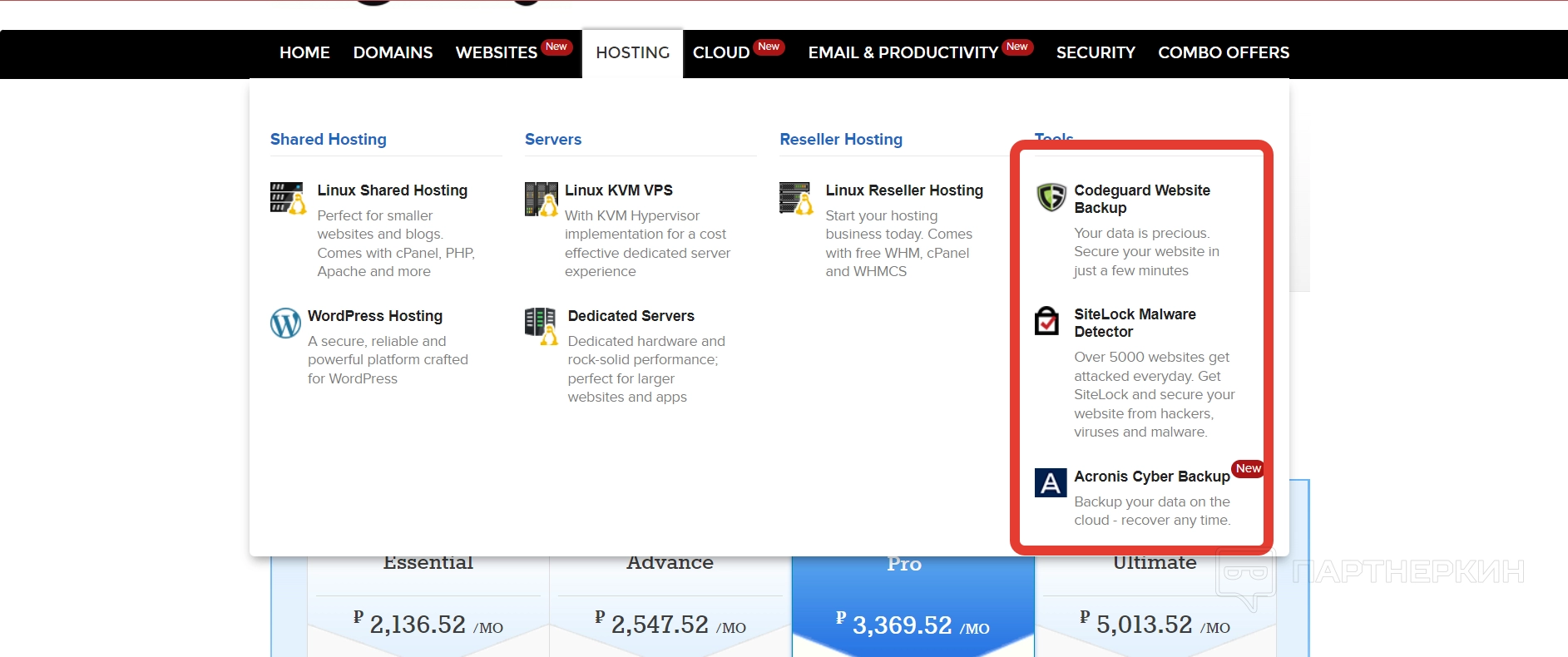Click the Linux KVM VPS icon

point(542,199)
